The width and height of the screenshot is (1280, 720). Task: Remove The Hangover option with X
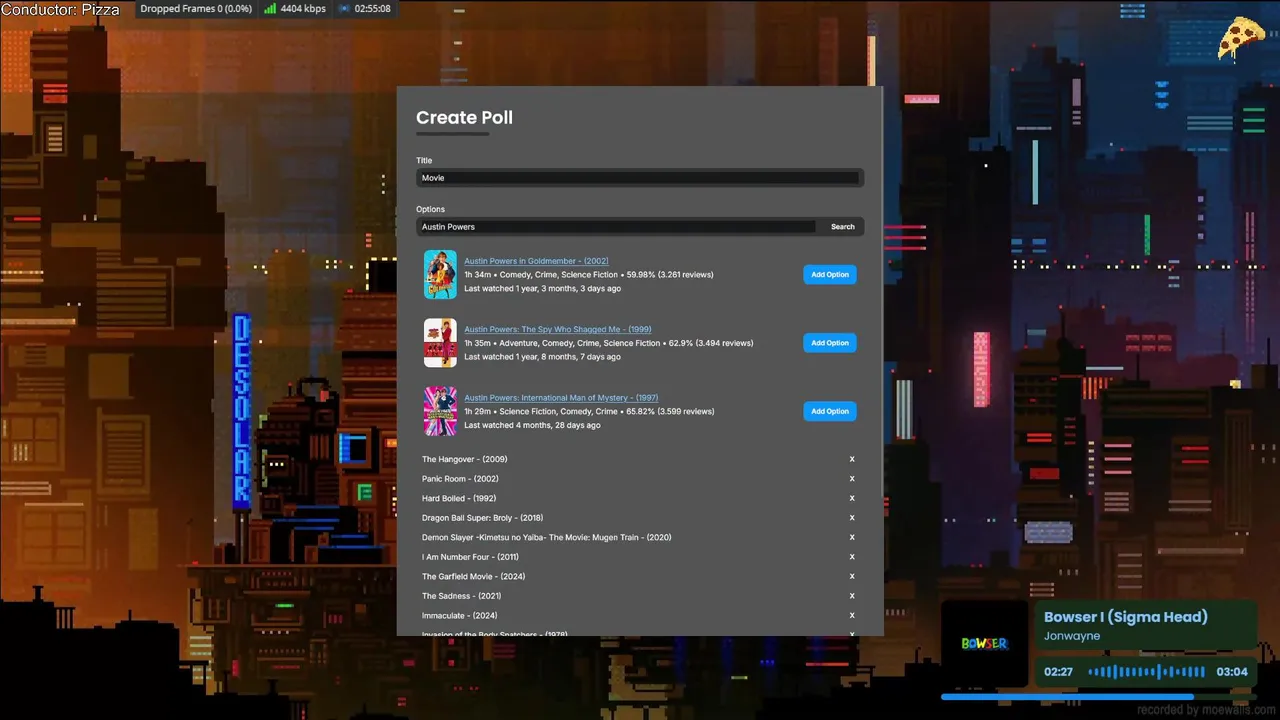click(x=852, y=459)
